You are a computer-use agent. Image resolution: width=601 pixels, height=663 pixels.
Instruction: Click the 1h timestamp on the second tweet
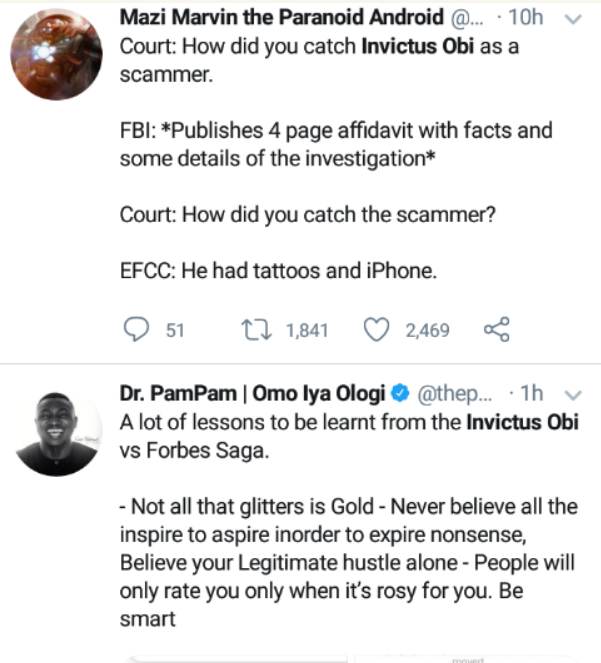pyautogui.click(x=531, y=393)
